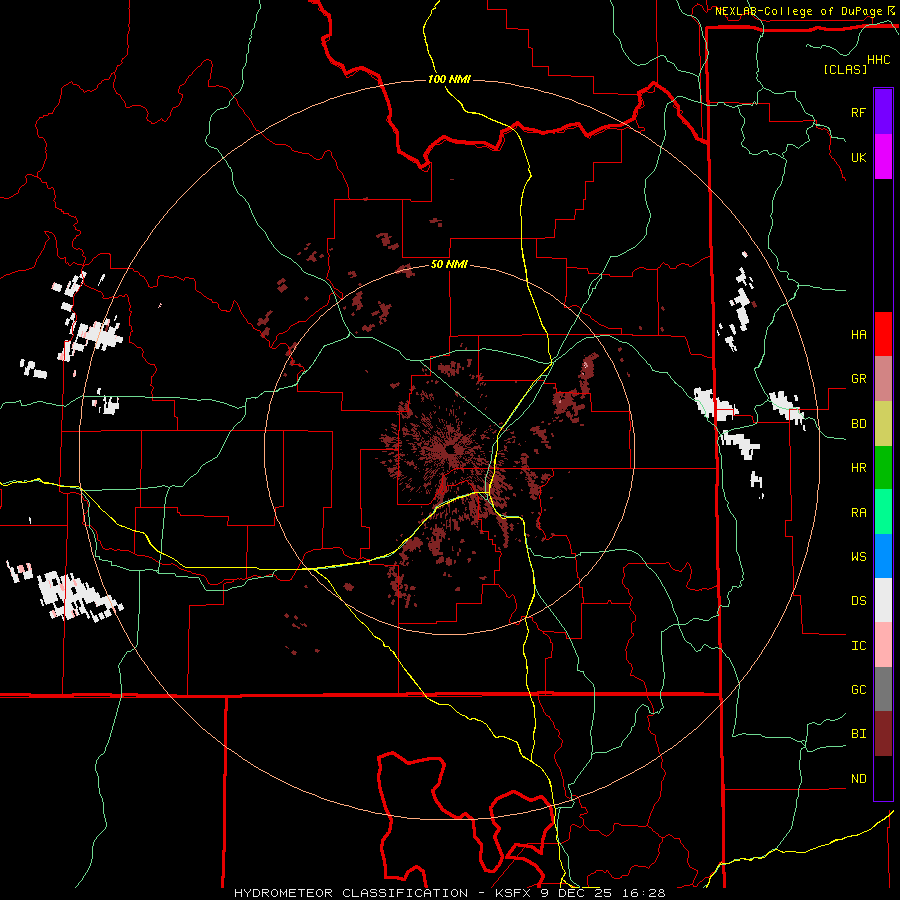The image size is (900, 900).
Task: Click the [CLAS] units label
Action: tap(845, 69)
